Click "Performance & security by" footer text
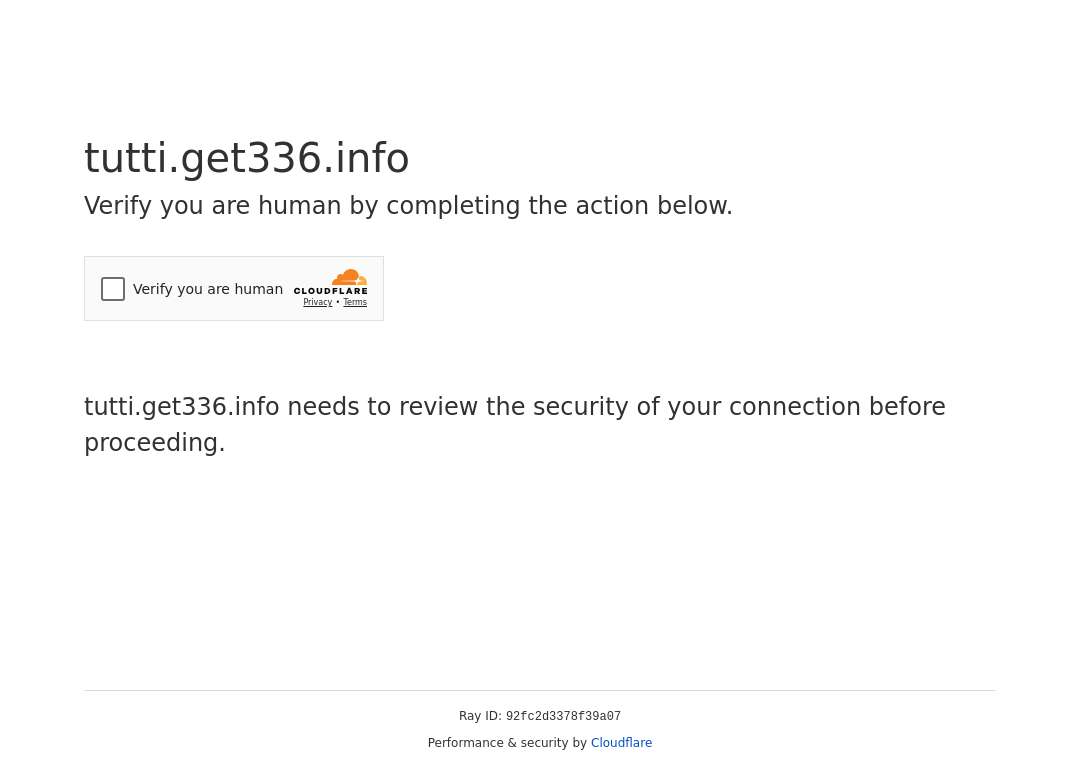The width and height of the screenshot is (1080, 768). 507,743
